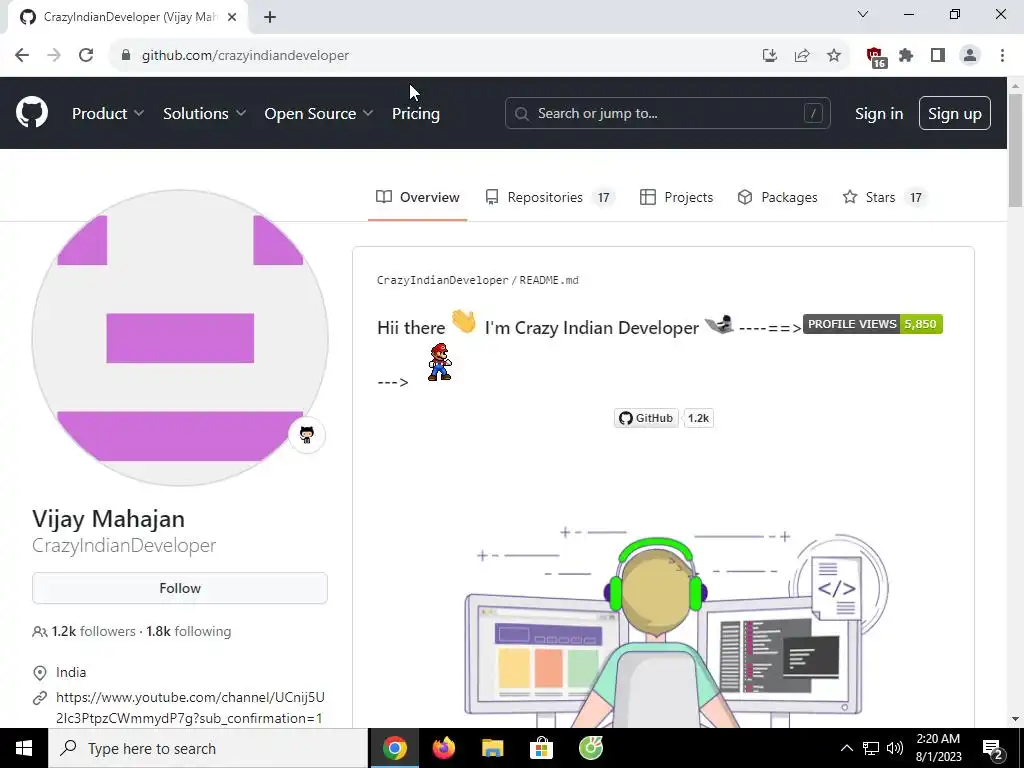This screenshot has width=1024, height=768.
Task: Click the India location text
Action: click(71, 672)
